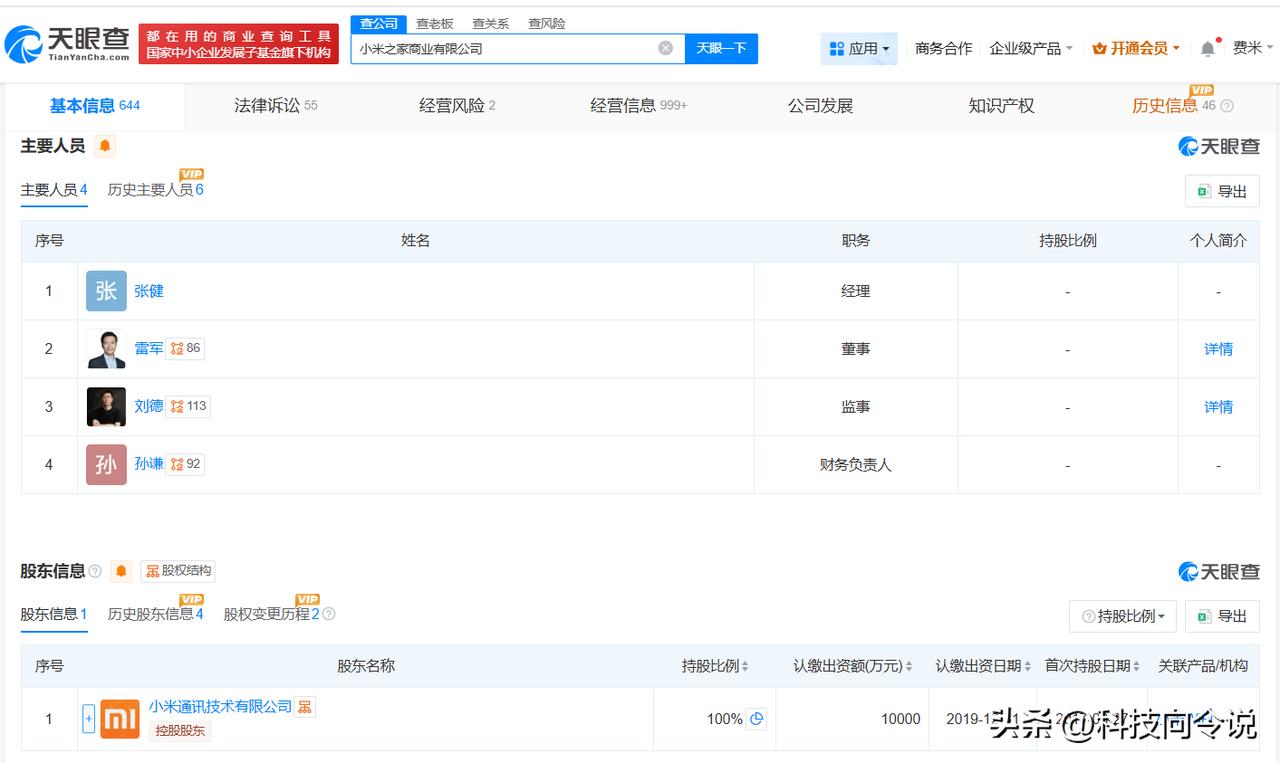1280x763 pixels.
Task: View 雷军's 详情 profile details
Action: (1218, 349)
